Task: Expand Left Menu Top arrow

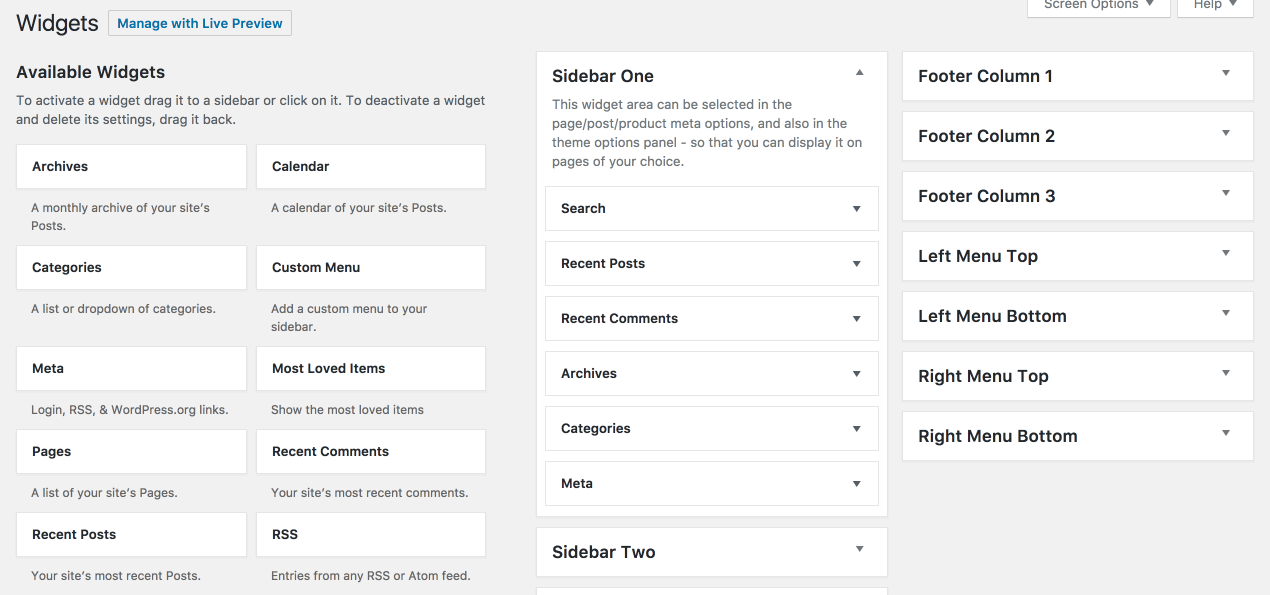Action: pyautogui.click(x=1226, y=253)
